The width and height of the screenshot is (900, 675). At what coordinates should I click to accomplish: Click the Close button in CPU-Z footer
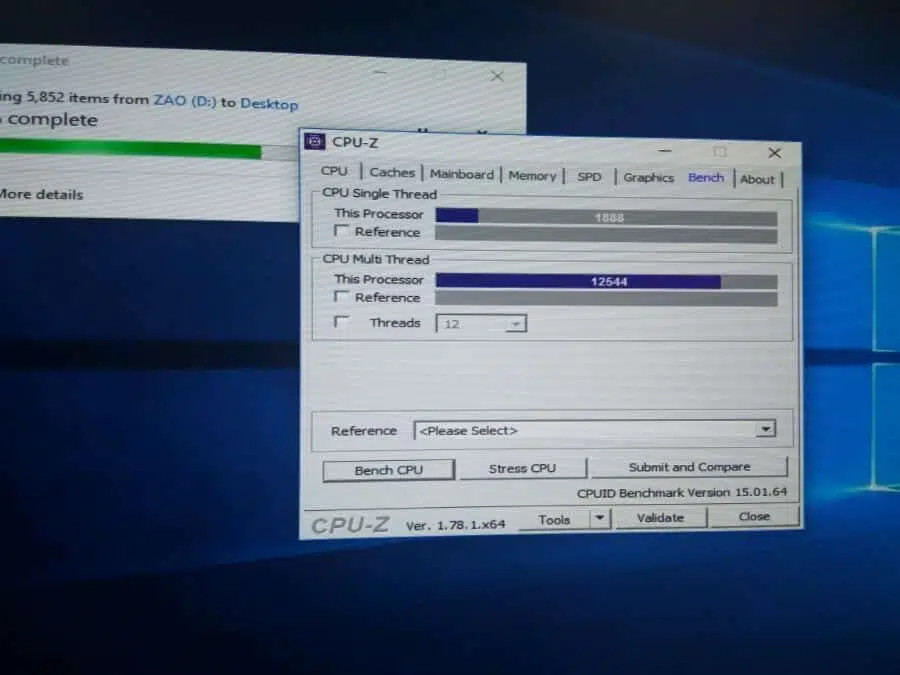pyautogui.click(x=754, y=517)
